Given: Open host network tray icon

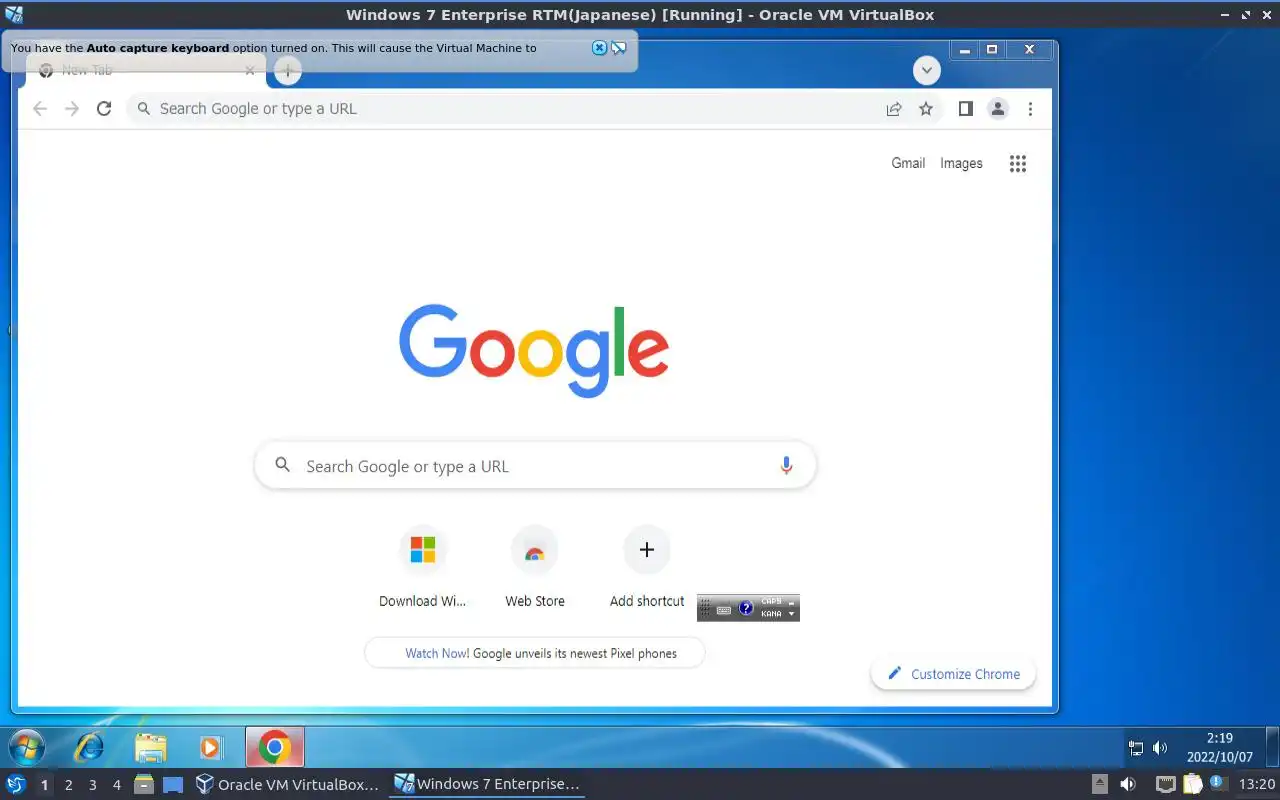Looking at the screenshot, I should click(x=1165, y=784).
